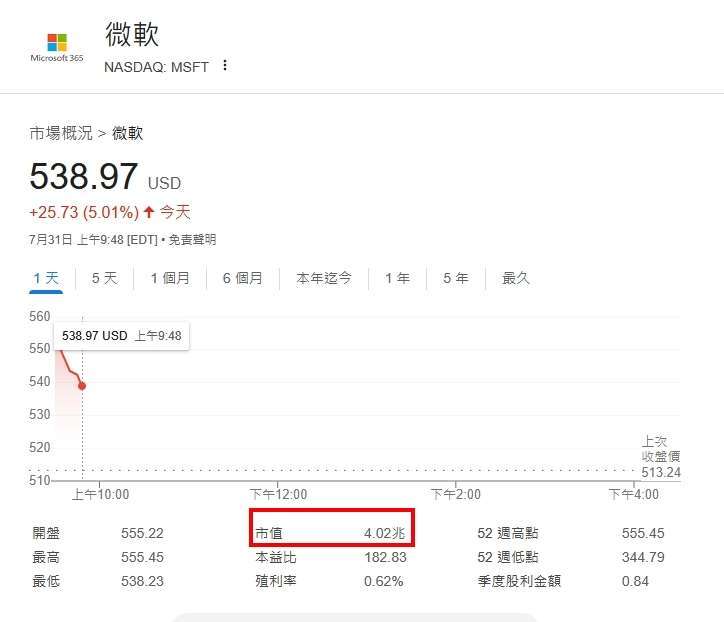Click the +25.73 (5.01%) change text
The image size is (724, 622).
point(84,212)
